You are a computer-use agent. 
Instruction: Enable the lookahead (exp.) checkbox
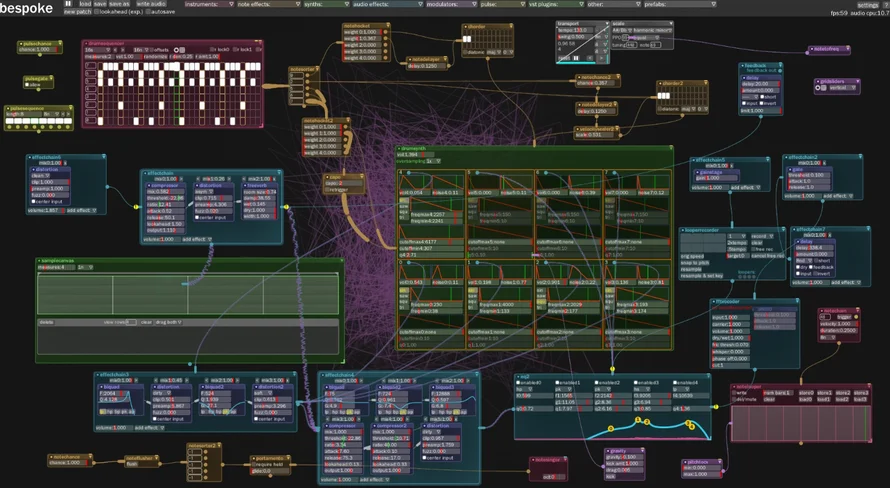[x=95, y=13]
